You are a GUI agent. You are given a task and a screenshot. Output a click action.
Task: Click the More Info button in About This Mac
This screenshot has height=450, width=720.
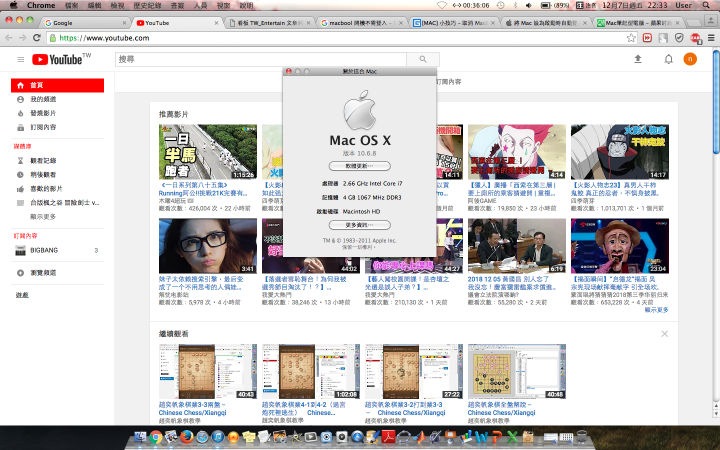point(360,225)
